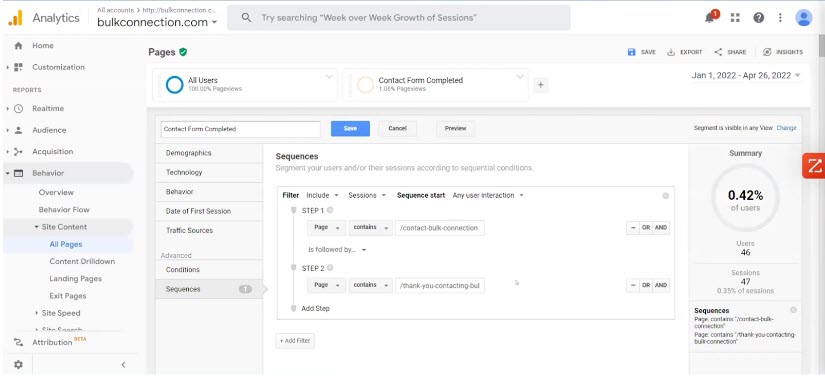
Task: Click the Cancel button
Action: [x=397, y=129]
